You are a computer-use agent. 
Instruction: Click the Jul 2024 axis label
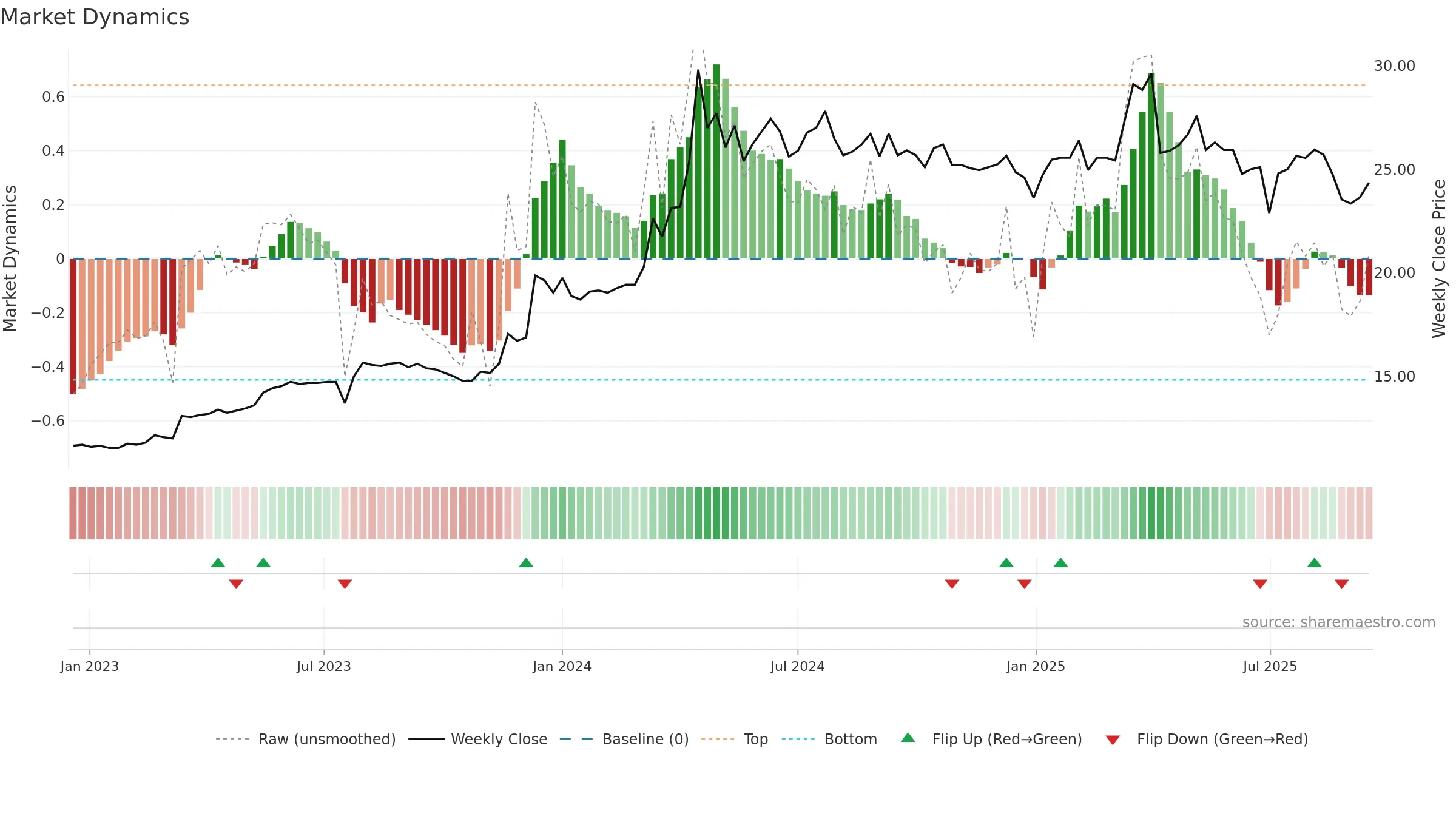click(x=798, y=666)
